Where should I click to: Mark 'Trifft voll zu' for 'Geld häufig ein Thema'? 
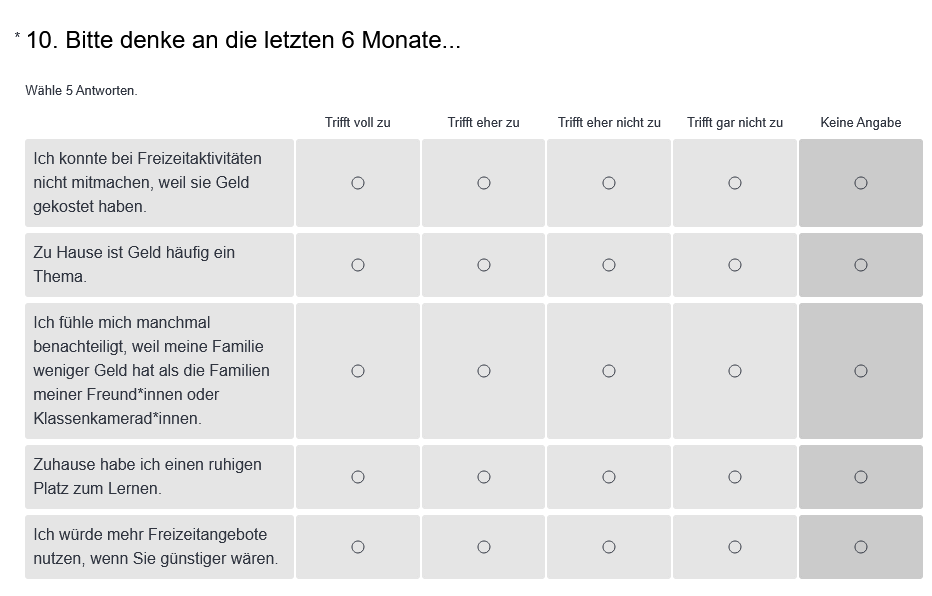point(358,265)
